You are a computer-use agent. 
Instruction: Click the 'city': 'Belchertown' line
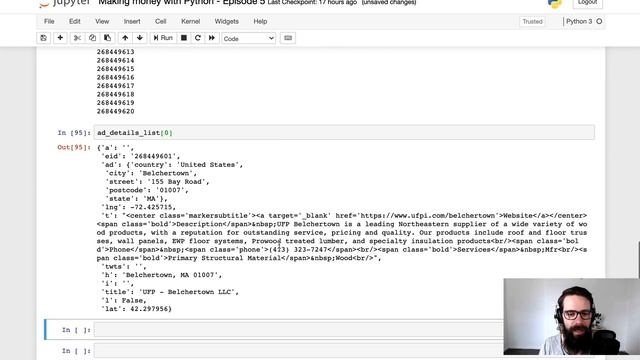tap(151, 173)
